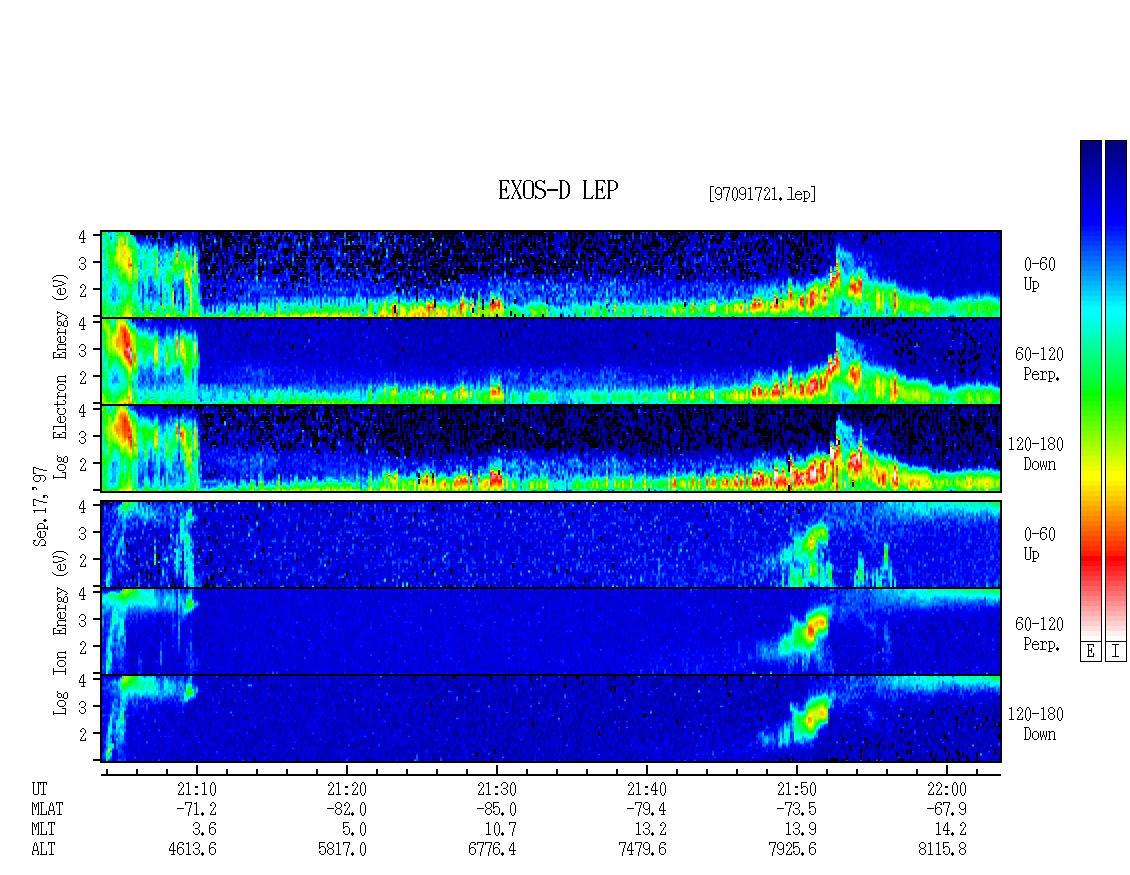1130x875 pixels.
Task: Click the MLT value 10.7
Action: [x=500, y=830]
